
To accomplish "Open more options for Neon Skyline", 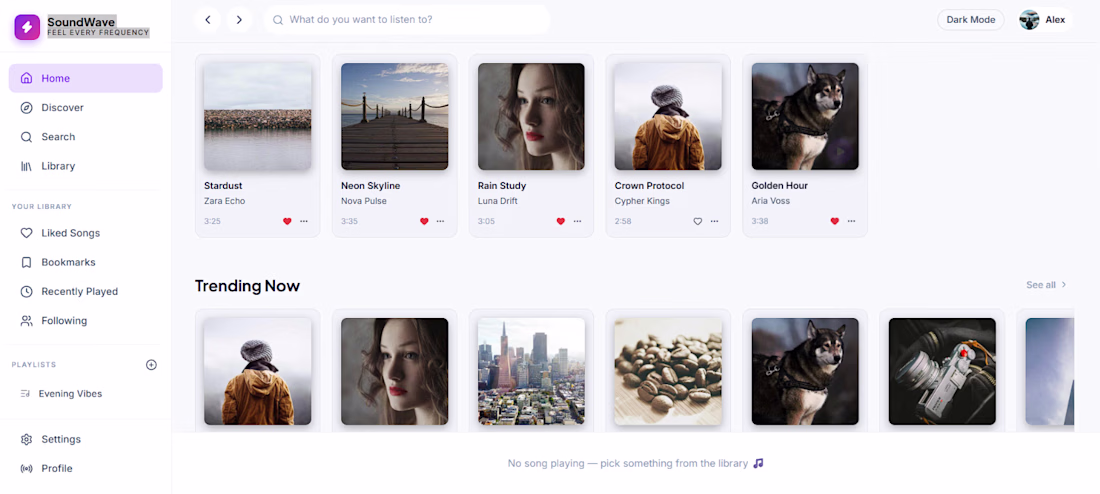I will pyautogui.click(x=441, y=221).
